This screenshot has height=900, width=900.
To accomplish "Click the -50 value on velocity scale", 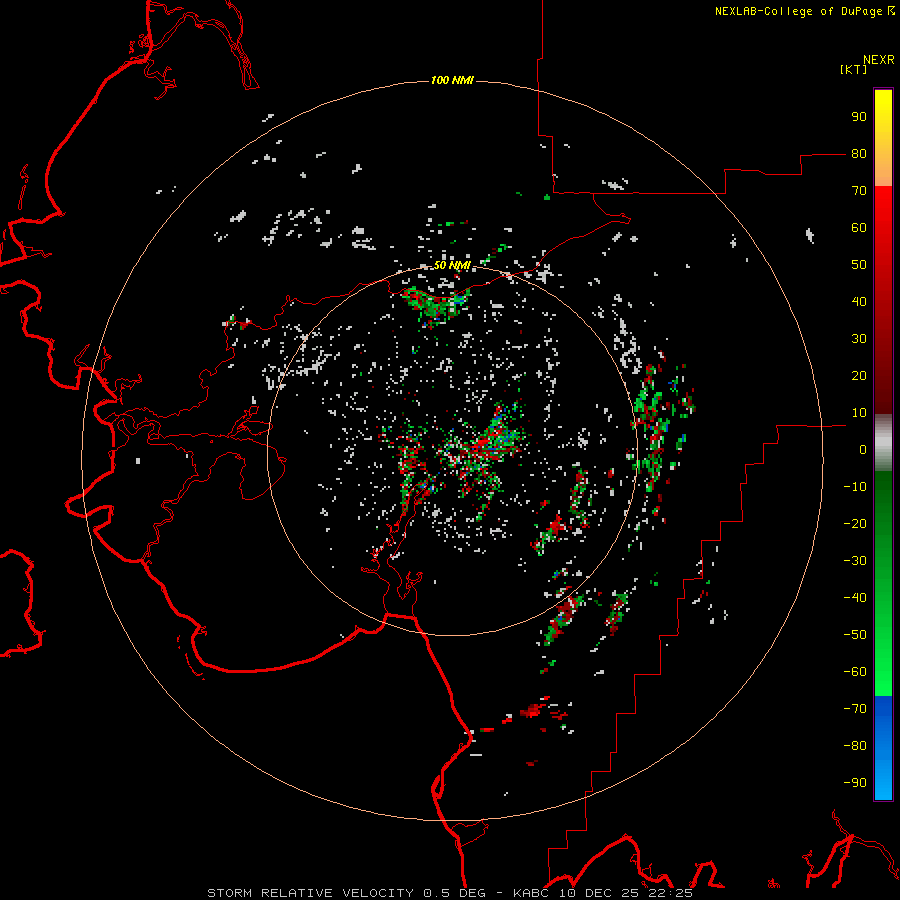I will coord(855,635).
